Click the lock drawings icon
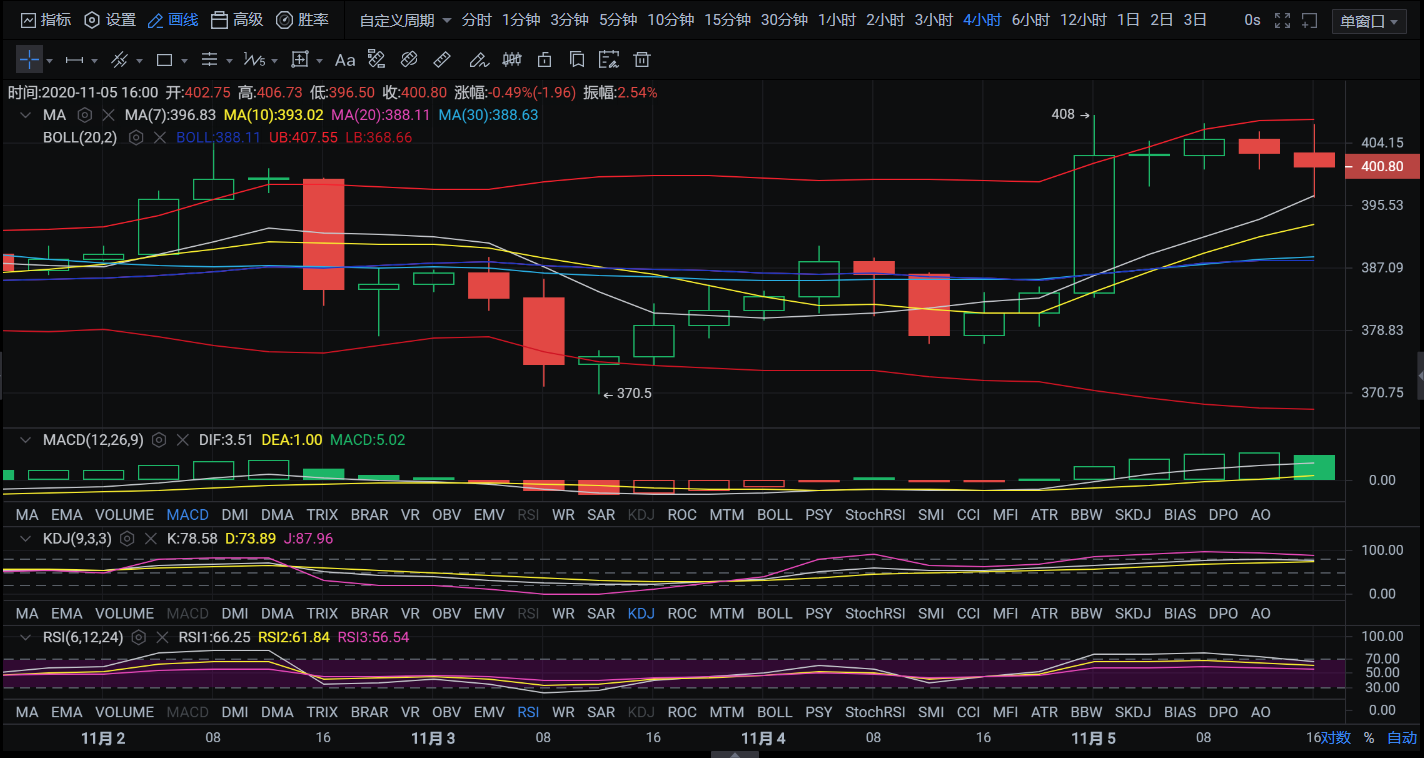 point(544,60)
